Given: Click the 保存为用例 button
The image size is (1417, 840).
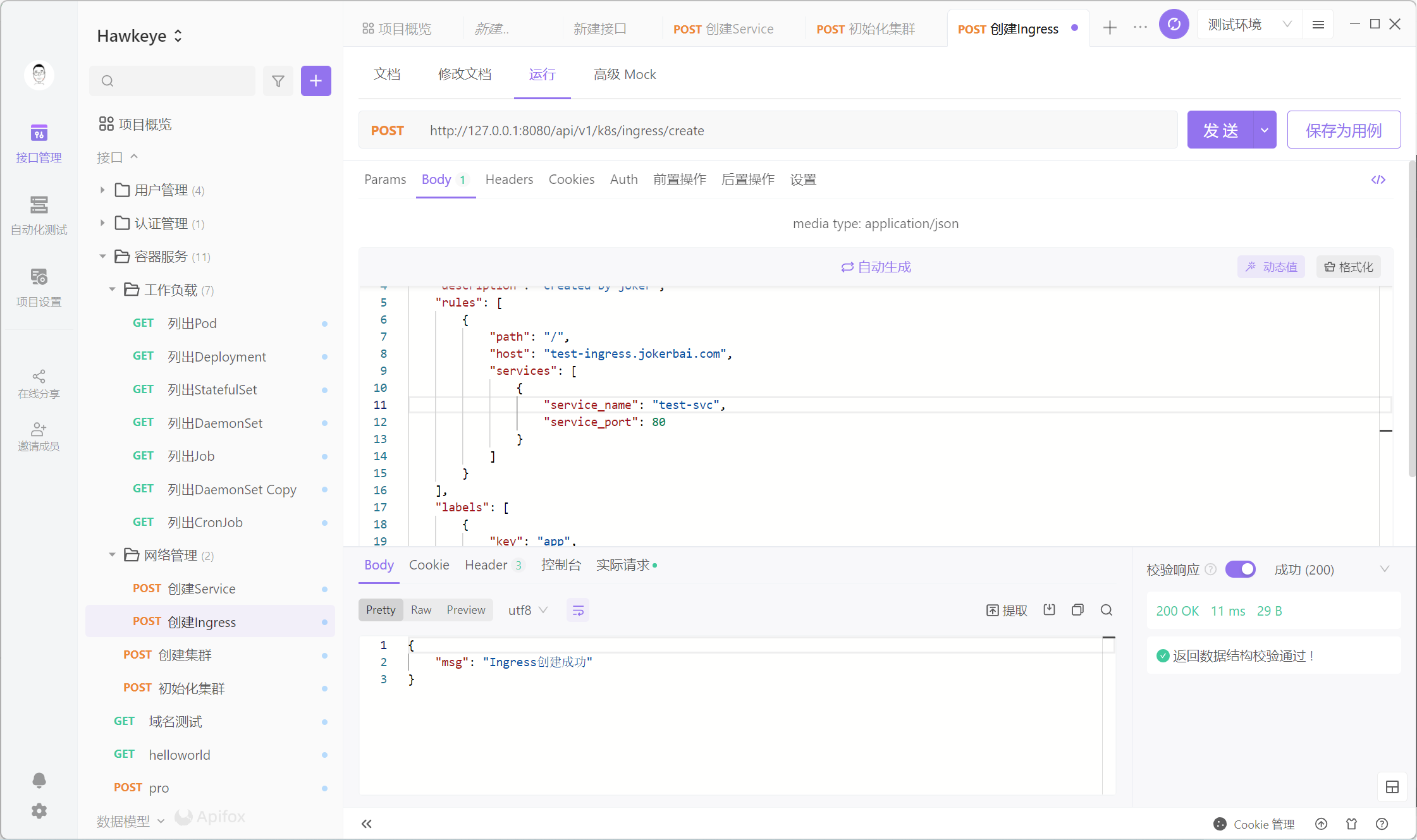Looking at the screenshot, I should (1344, 130).
